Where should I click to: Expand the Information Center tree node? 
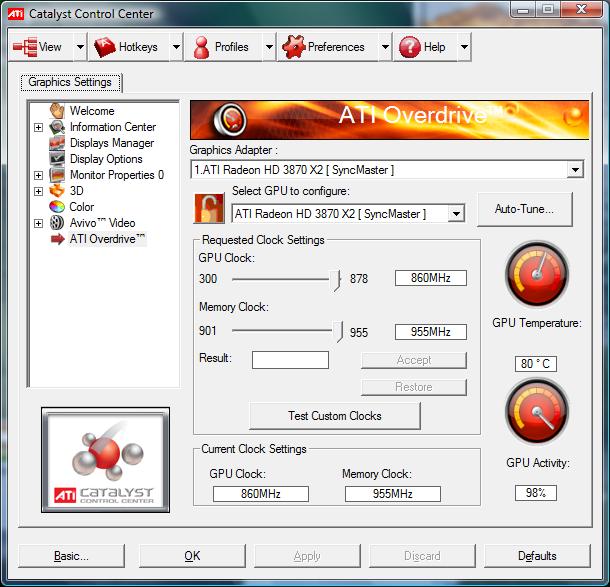pyautogui.click(x=39, y=127)
